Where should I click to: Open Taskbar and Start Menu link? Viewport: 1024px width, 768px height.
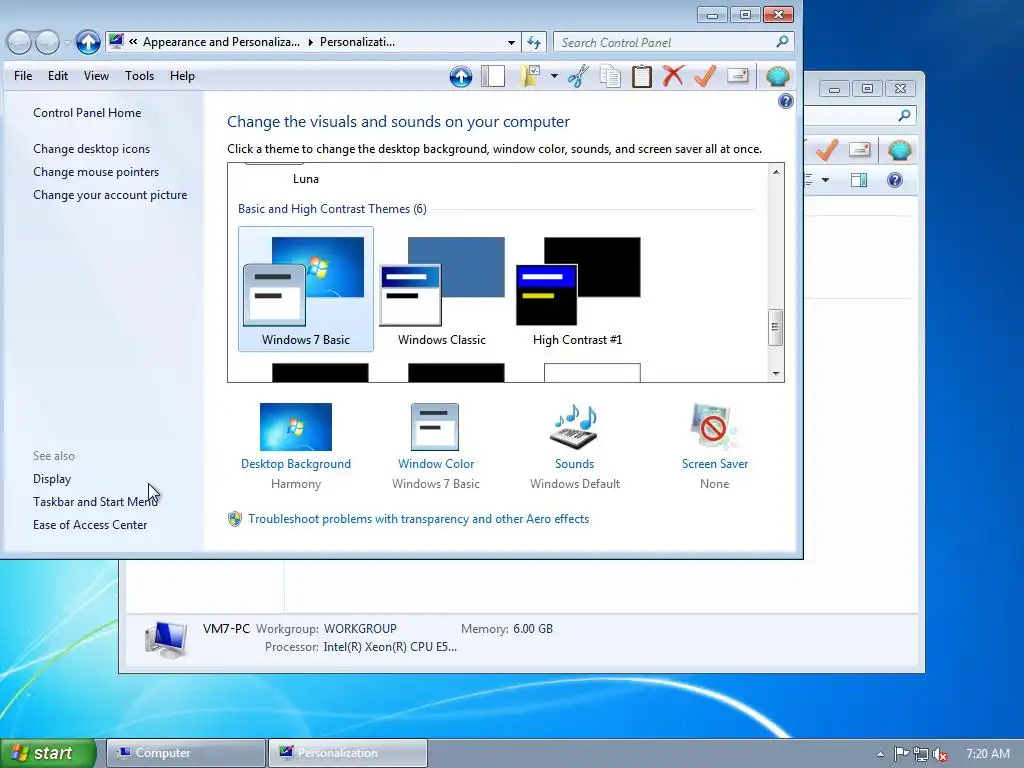(x=95, y=502)
